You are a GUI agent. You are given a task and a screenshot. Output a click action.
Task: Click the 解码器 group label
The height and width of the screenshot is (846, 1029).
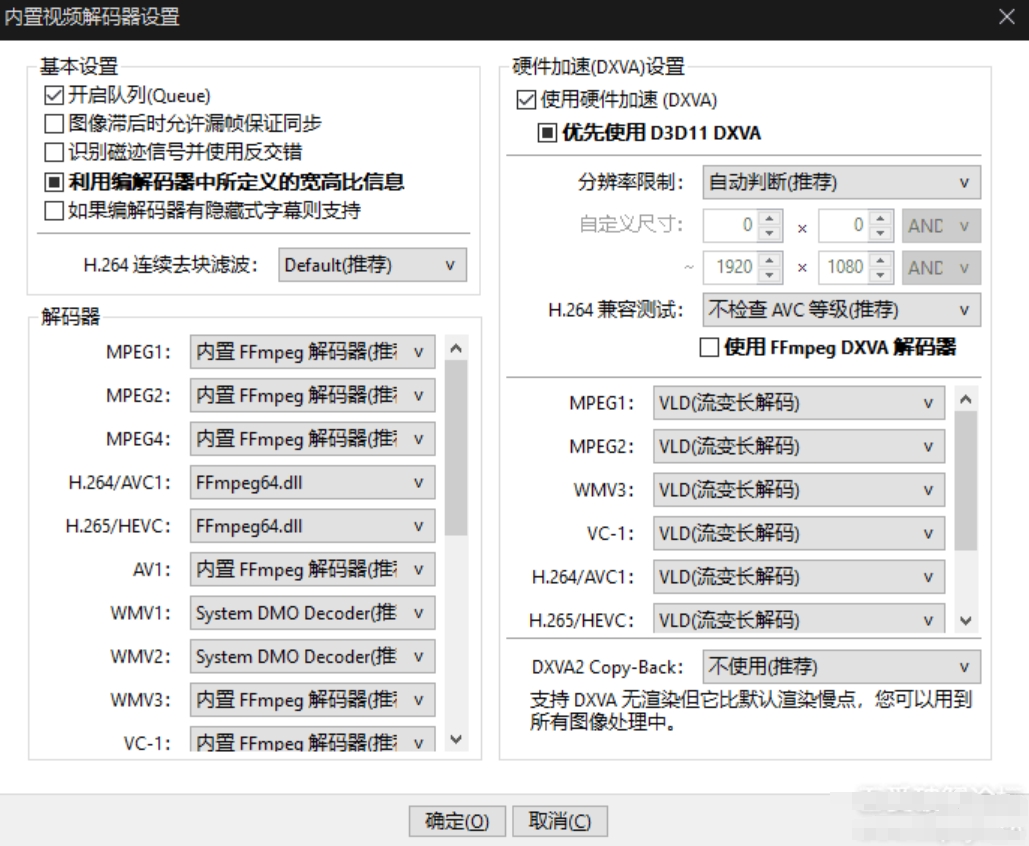pos(70,317)
